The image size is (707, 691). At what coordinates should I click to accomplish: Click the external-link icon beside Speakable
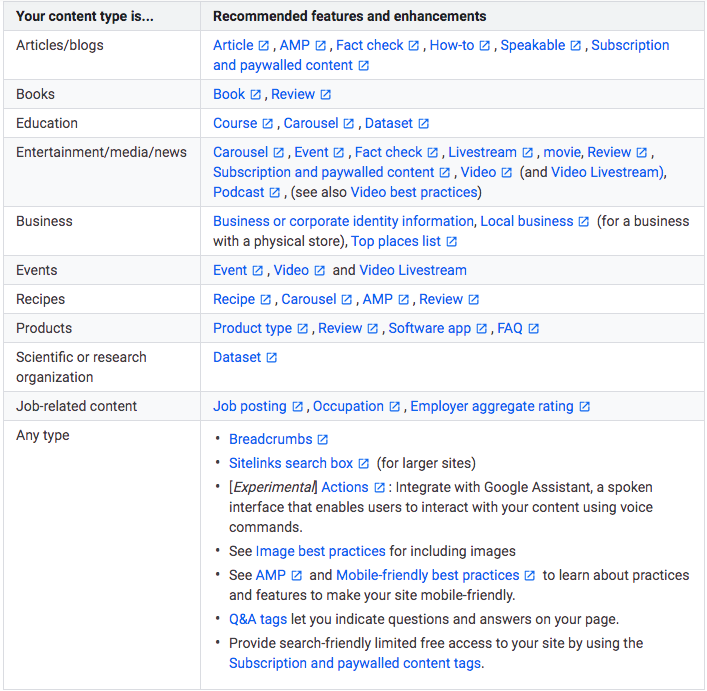(576, 46)
